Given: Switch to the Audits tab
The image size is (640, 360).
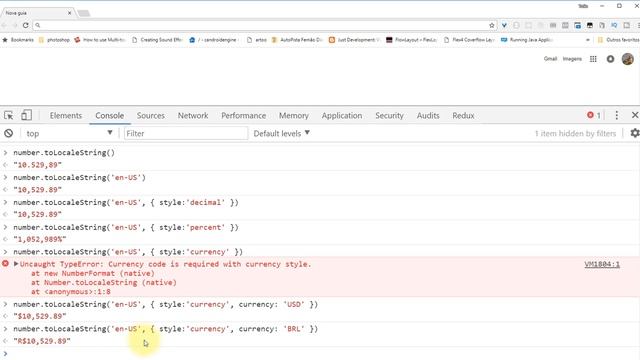Looking at the screenshot, I should tap(428, 116).
